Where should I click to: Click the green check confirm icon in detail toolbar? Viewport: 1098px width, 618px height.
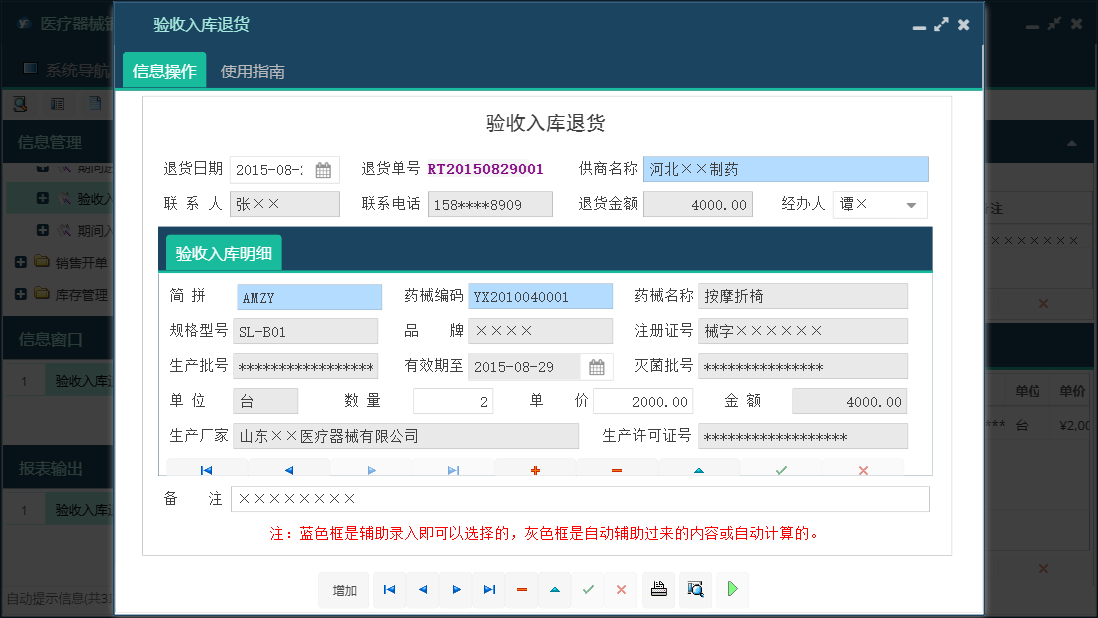click(780, 469)
